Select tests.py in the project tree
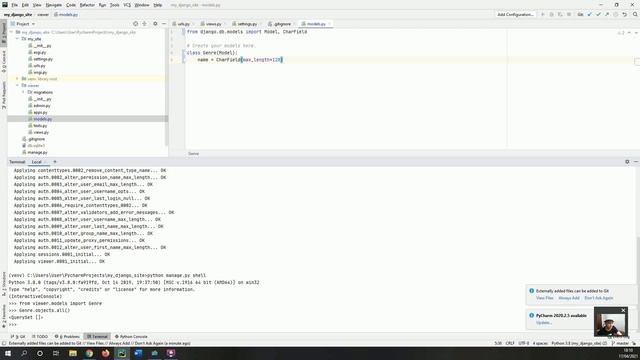Image resolution: width=640 pixels, height=360 pixels. click(x=40, y=126)
